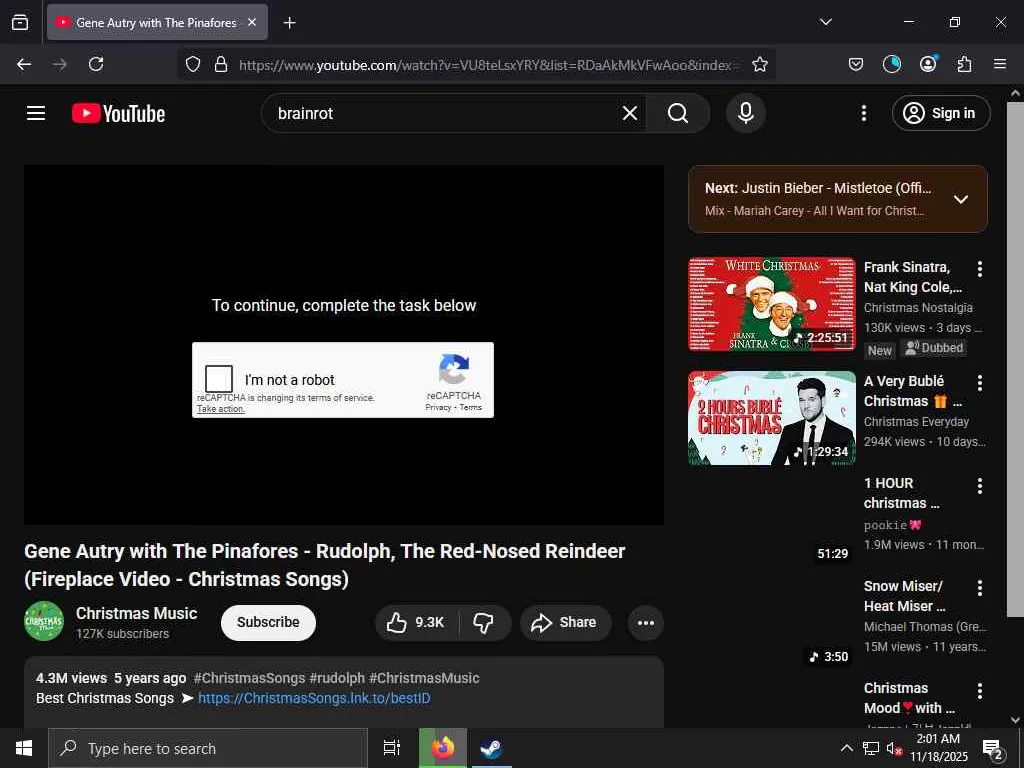
Task: Open White Christmas Sinatra thumbnail
Action: tap(771, 304)
